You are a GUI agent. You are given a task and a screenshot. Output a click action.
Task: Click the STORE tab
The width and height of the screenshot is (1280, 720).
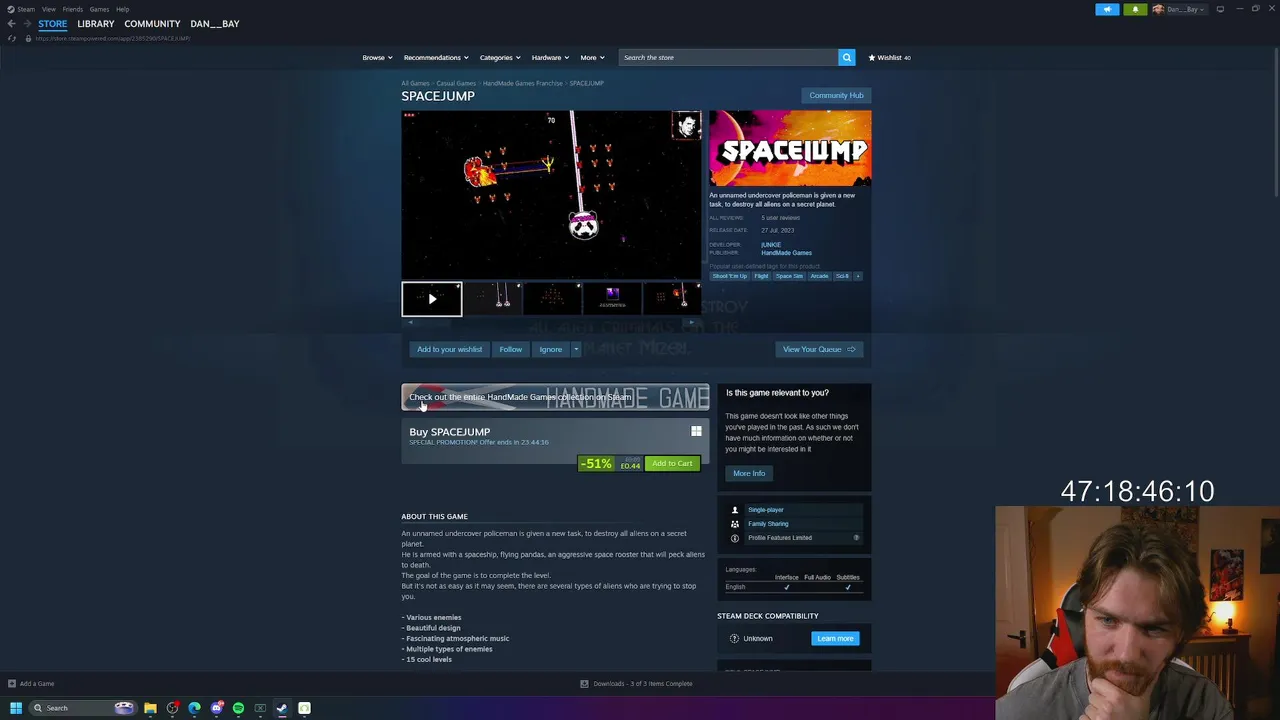[x=53, y=24]
